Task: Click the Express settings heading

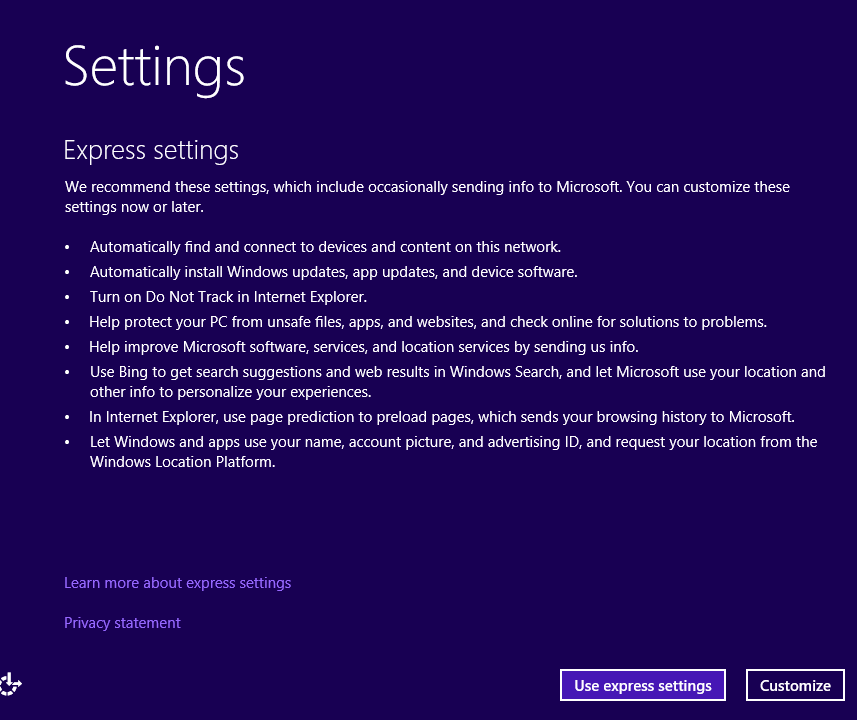Action: 151,150
